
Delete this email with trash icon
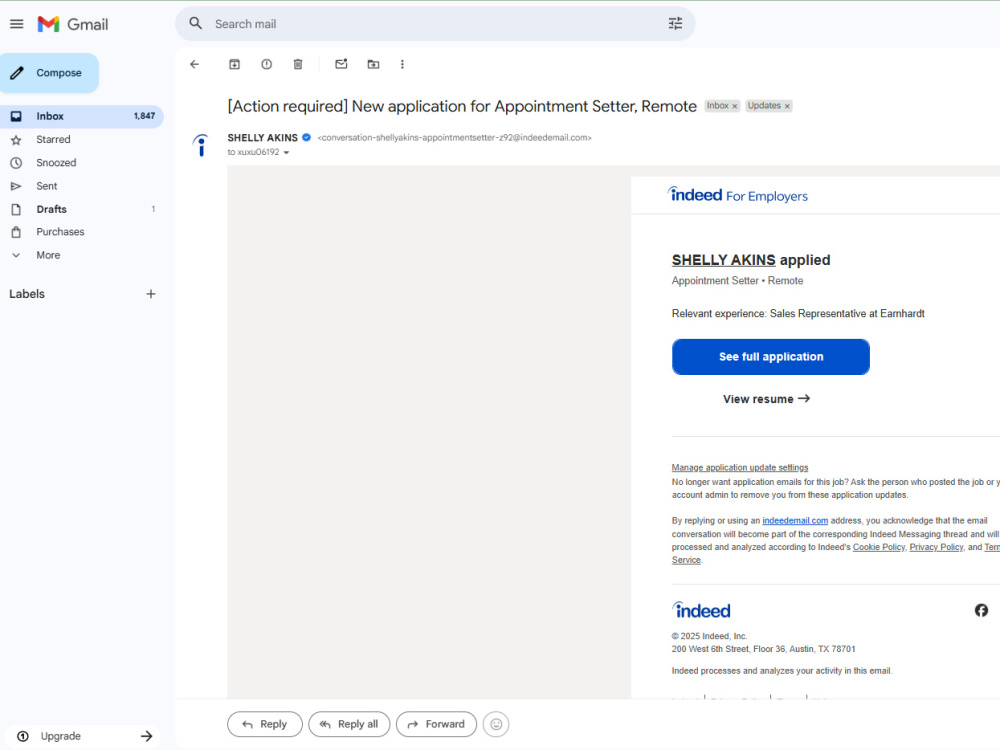click(x=298, y=64)
